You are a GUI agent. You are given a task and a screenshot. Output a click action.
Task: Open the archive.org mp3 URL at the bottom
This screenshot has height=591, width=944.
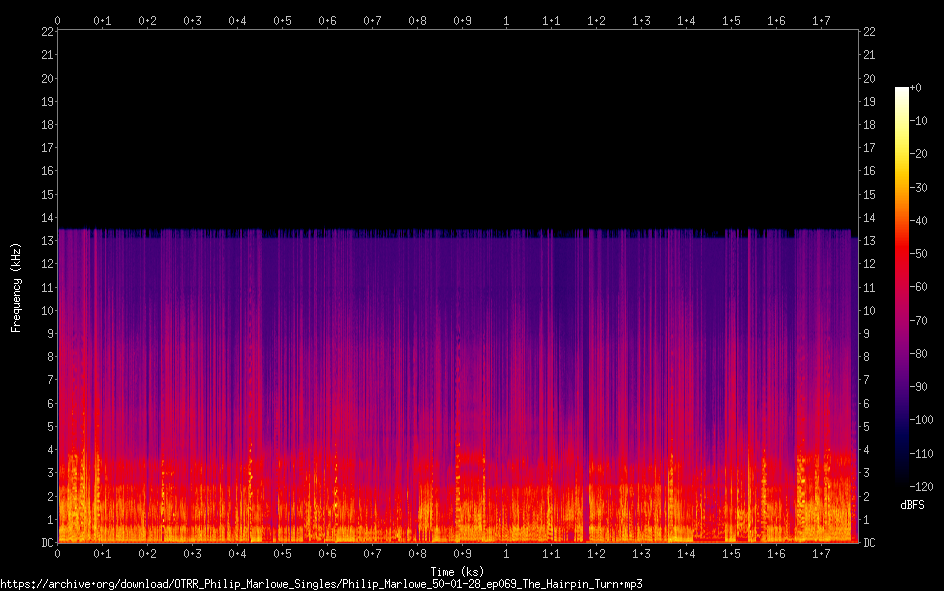[x=321, y=583]
